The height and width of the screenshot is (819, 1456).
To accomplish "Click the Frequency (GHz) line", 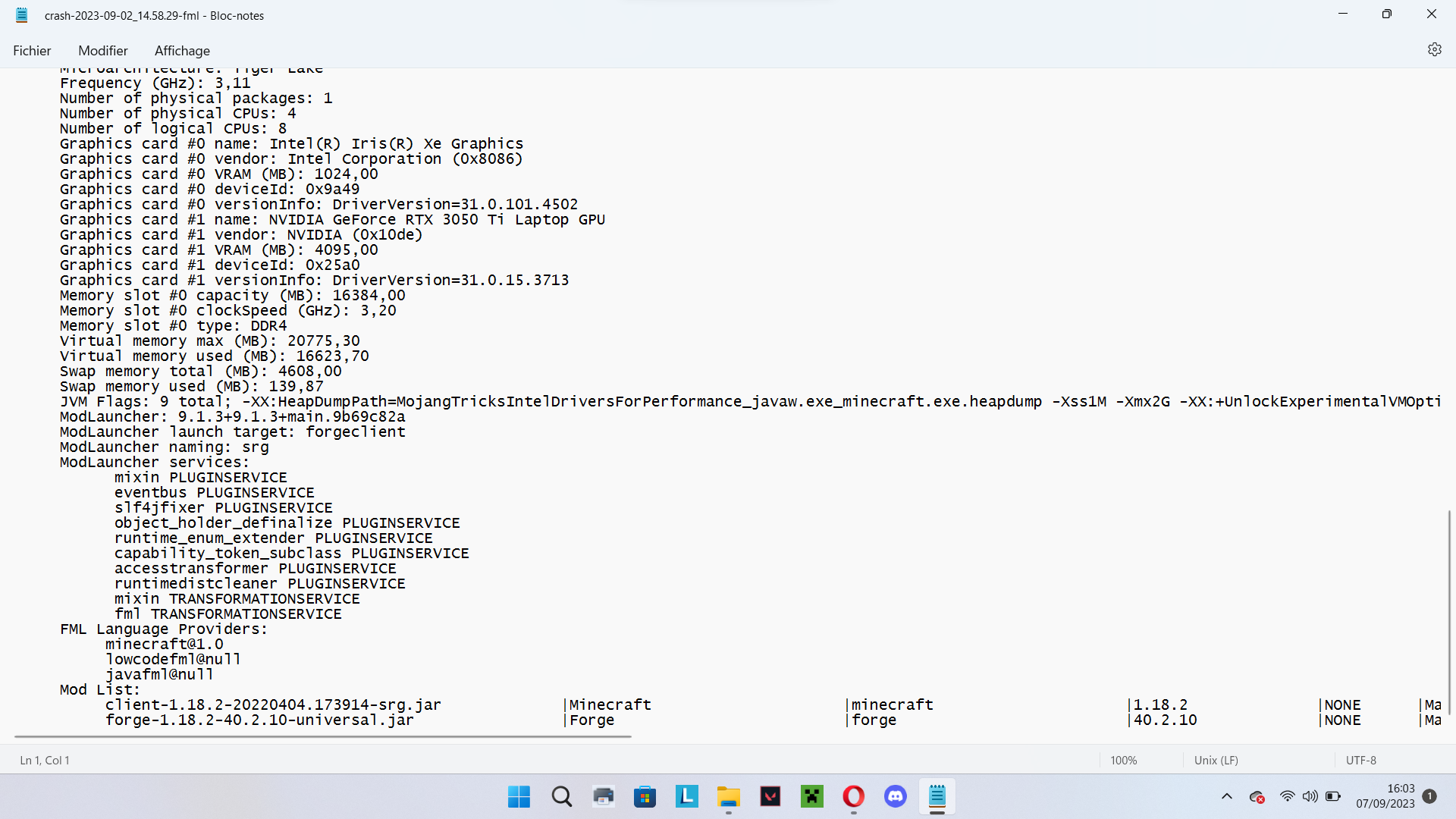I will point(155,83).
